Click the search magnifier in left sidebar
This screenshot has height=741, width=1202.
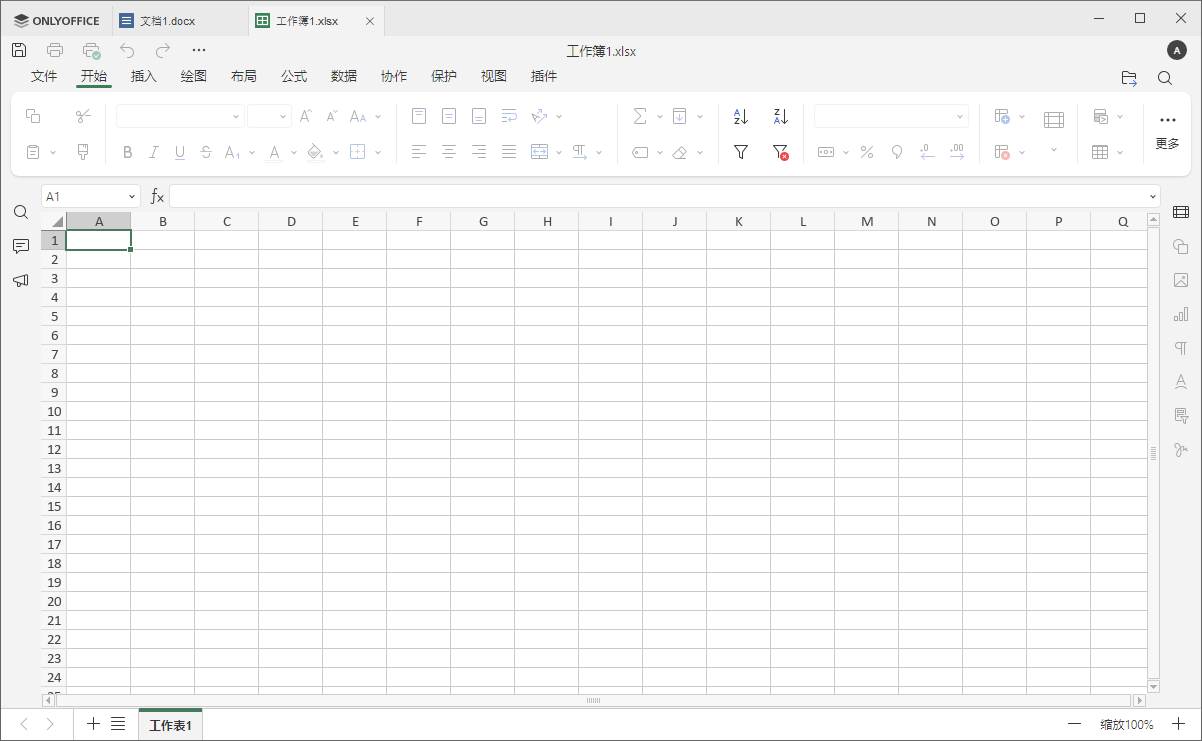click(20, 212)
